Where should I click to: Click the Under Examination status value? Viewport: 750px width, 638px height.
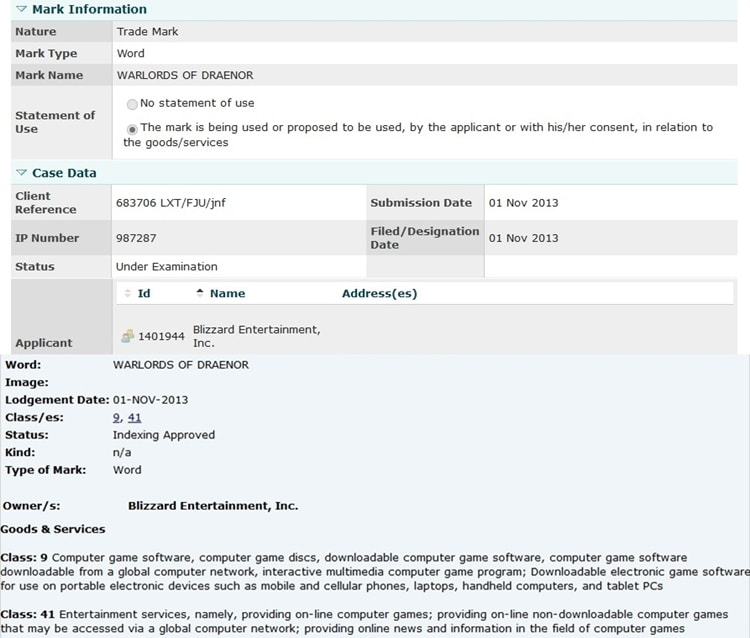pyautogui.click(x=166, y=267)
